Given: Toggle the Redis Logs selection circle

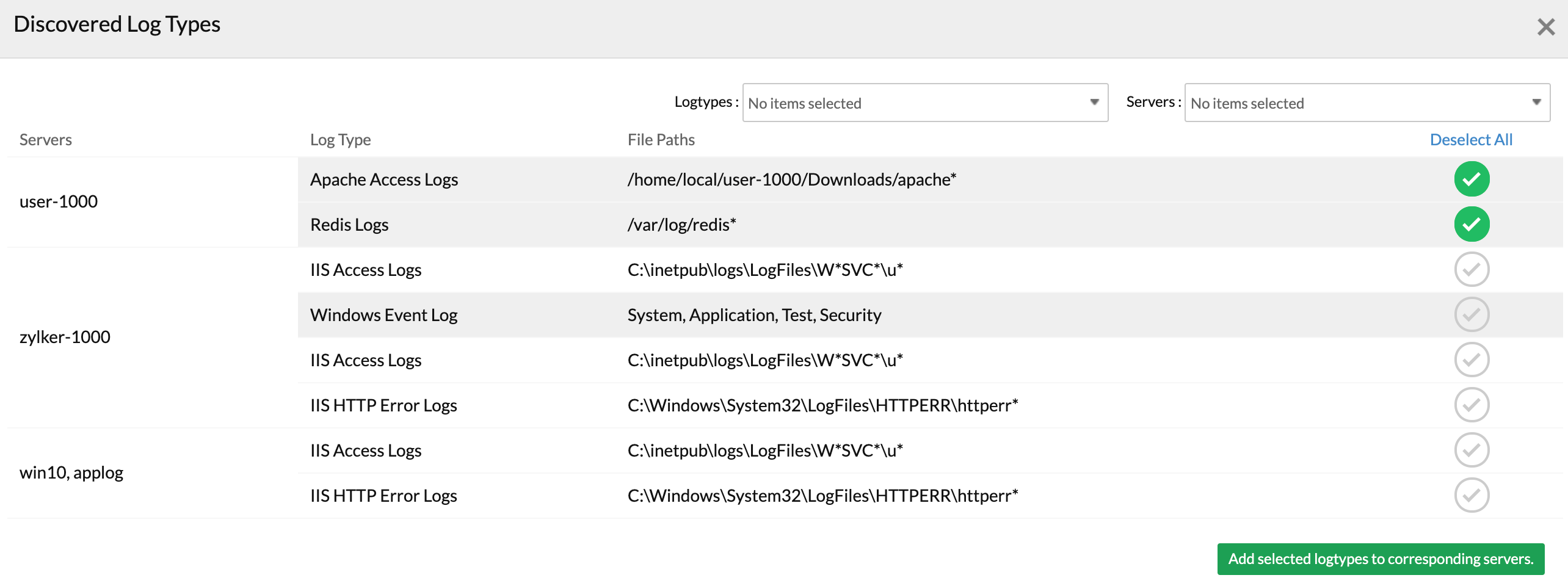Looking at the screenshot, I should coord(1472,224).
